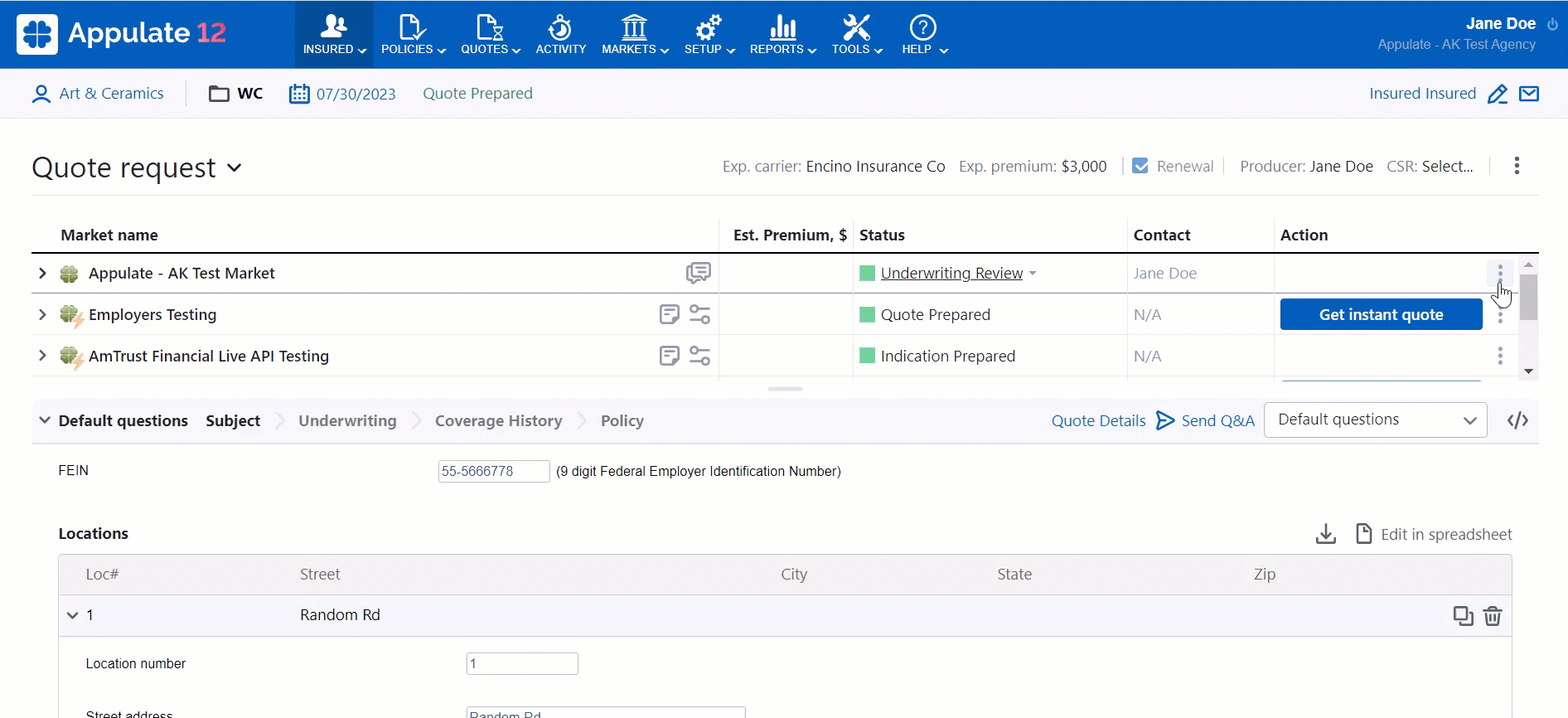Screen dimensions: 1568x718
Task: Switch to the Policy tab
Action: tap(622, 420)
